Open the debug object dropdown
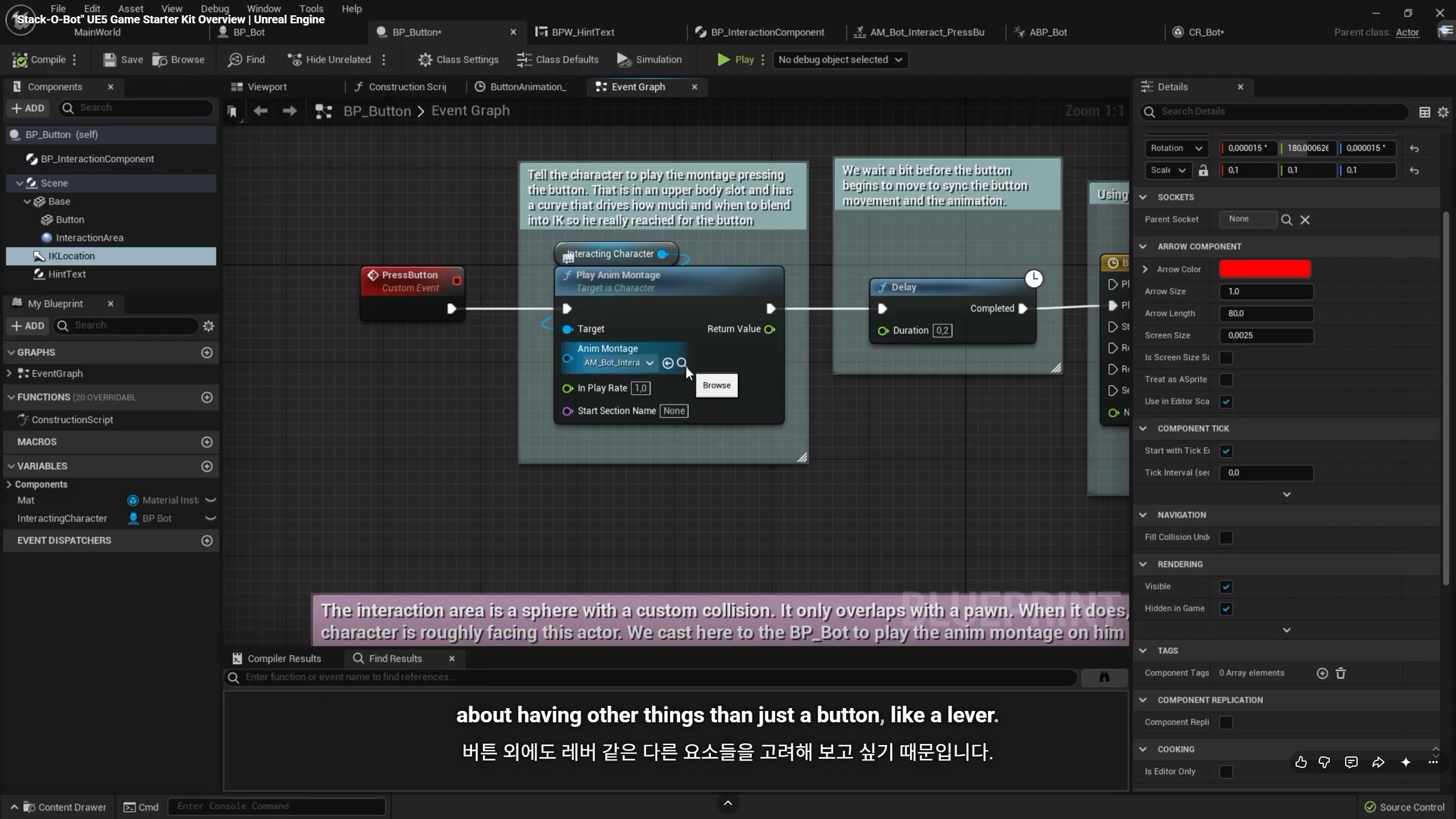1456x819 pixels. 840,60
